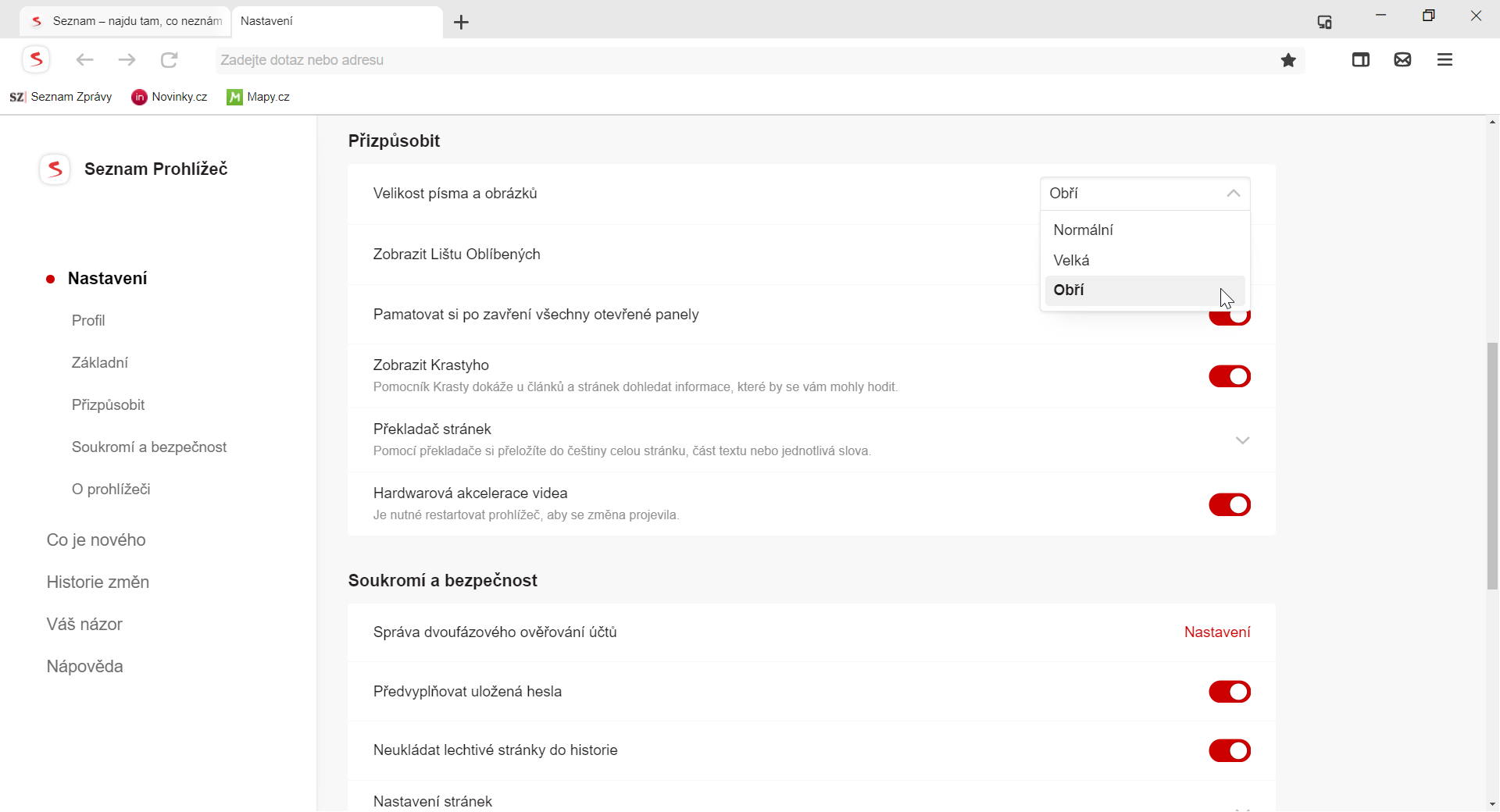Click the scrollbar up arrow
The height and width of the screenshot is (812, 1500).
coord(1492,123)
